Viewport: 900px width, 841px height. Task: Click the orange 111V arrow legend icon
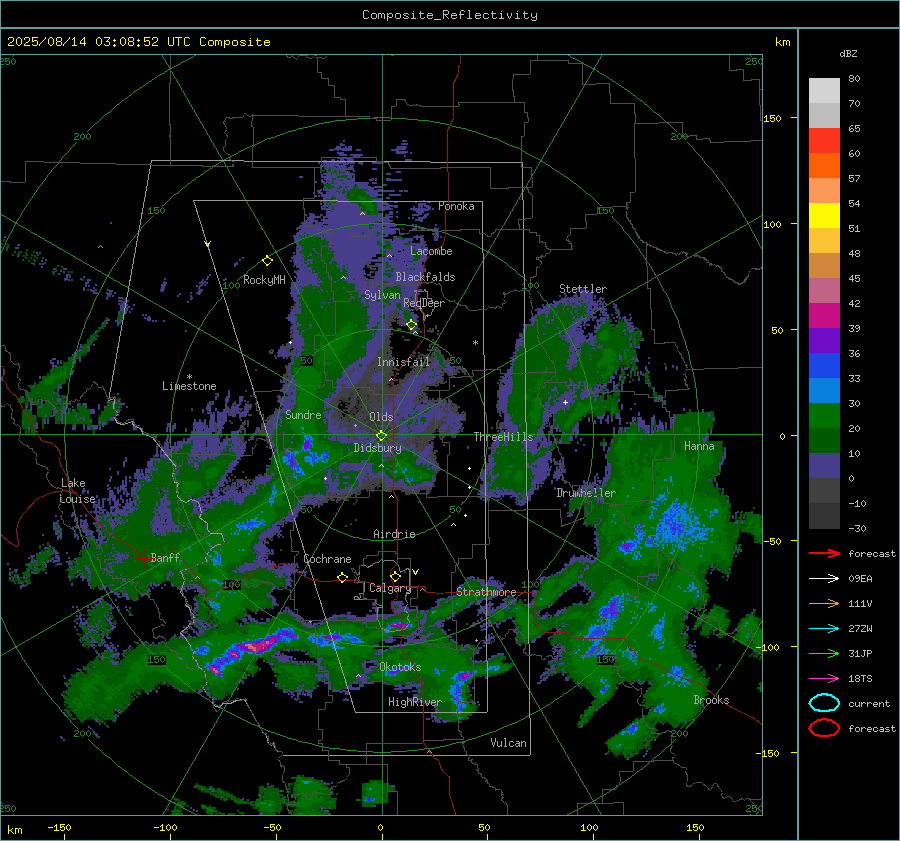click(824, 603)
